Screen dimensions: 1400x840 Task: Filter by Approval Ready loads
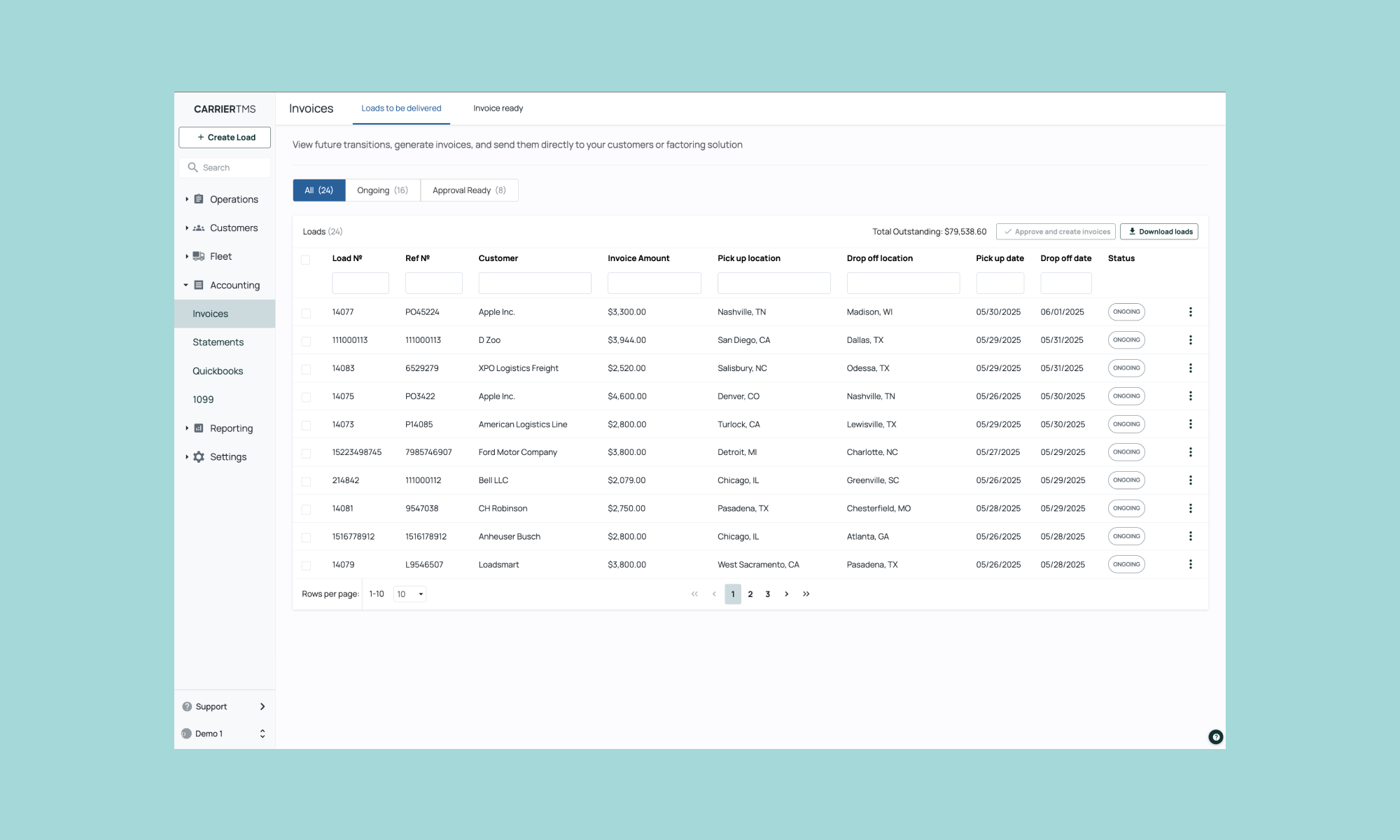pos(469,190)
